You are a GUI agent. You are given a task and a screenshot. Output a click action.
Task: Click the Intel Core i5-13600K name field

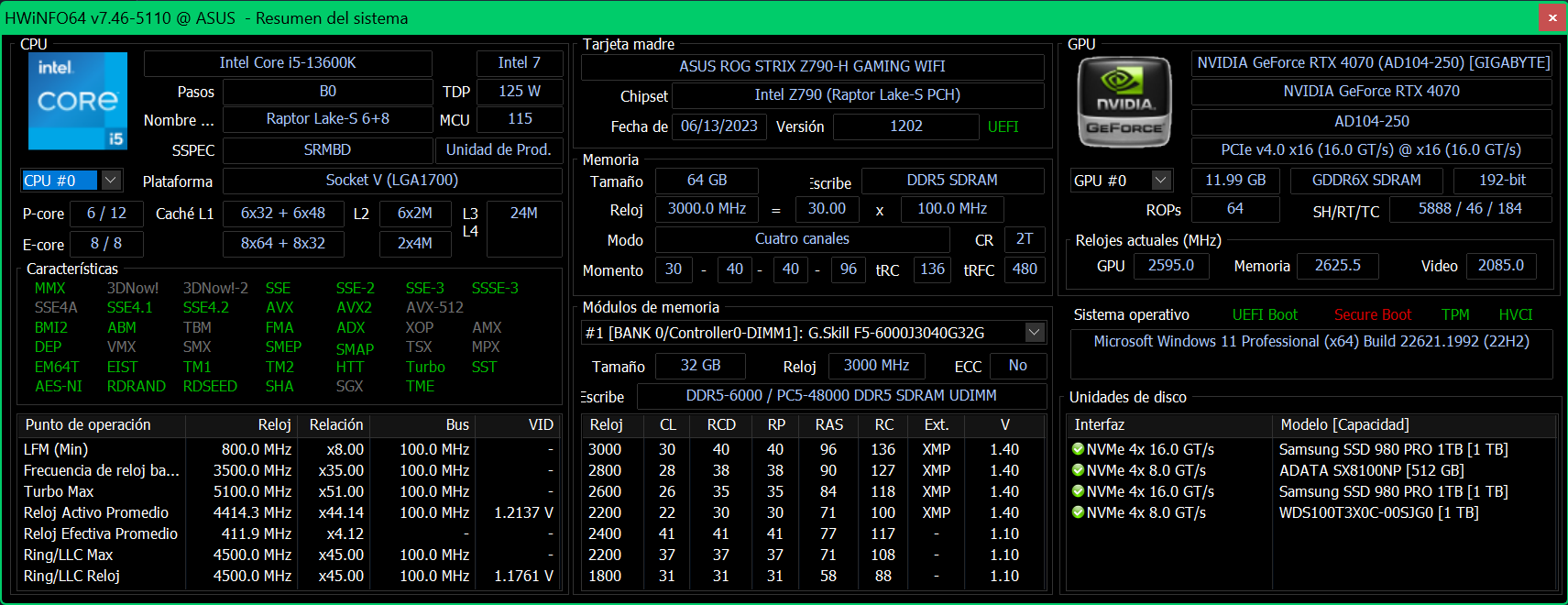click(x=288, y=63)
